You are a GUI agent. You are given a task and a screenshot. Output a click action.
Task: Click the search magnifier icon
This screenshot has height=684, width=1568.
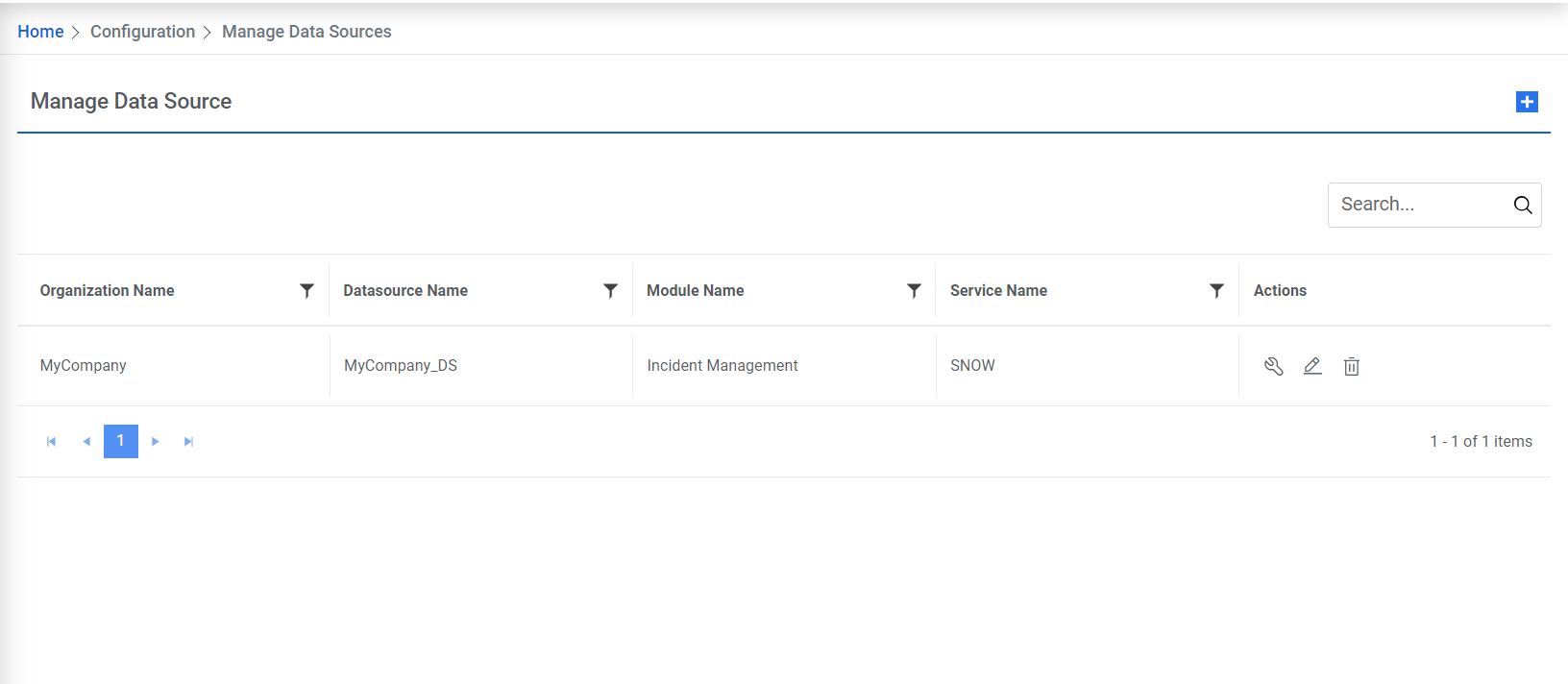[1523, 205]
